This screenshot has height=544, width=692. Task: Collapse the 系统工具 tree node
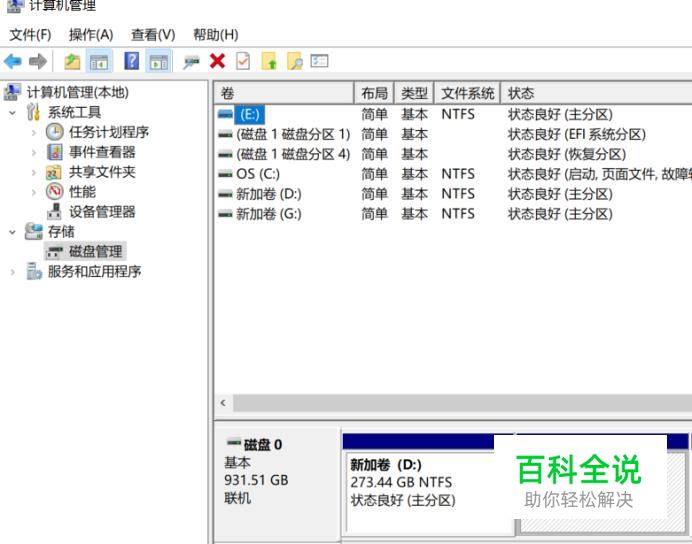click(x=12, y=113)
